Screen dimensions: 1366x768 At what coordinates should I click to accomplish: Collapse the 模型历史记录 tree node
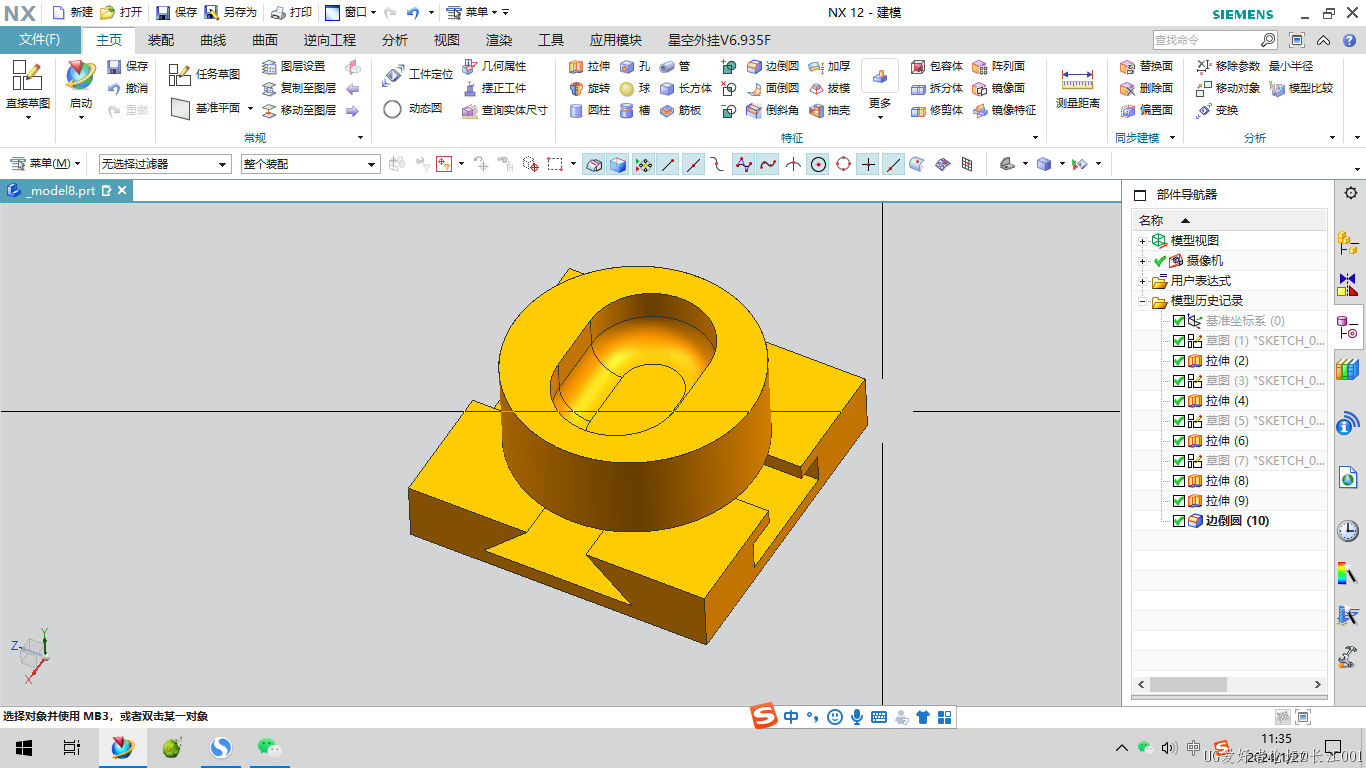1142,301
